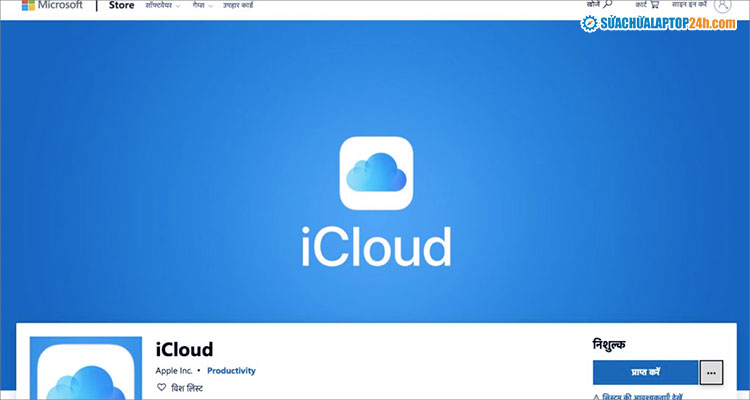Open the Store home link
The width and height of the screenshot is (750, 400).
click(x=121, y=5)
